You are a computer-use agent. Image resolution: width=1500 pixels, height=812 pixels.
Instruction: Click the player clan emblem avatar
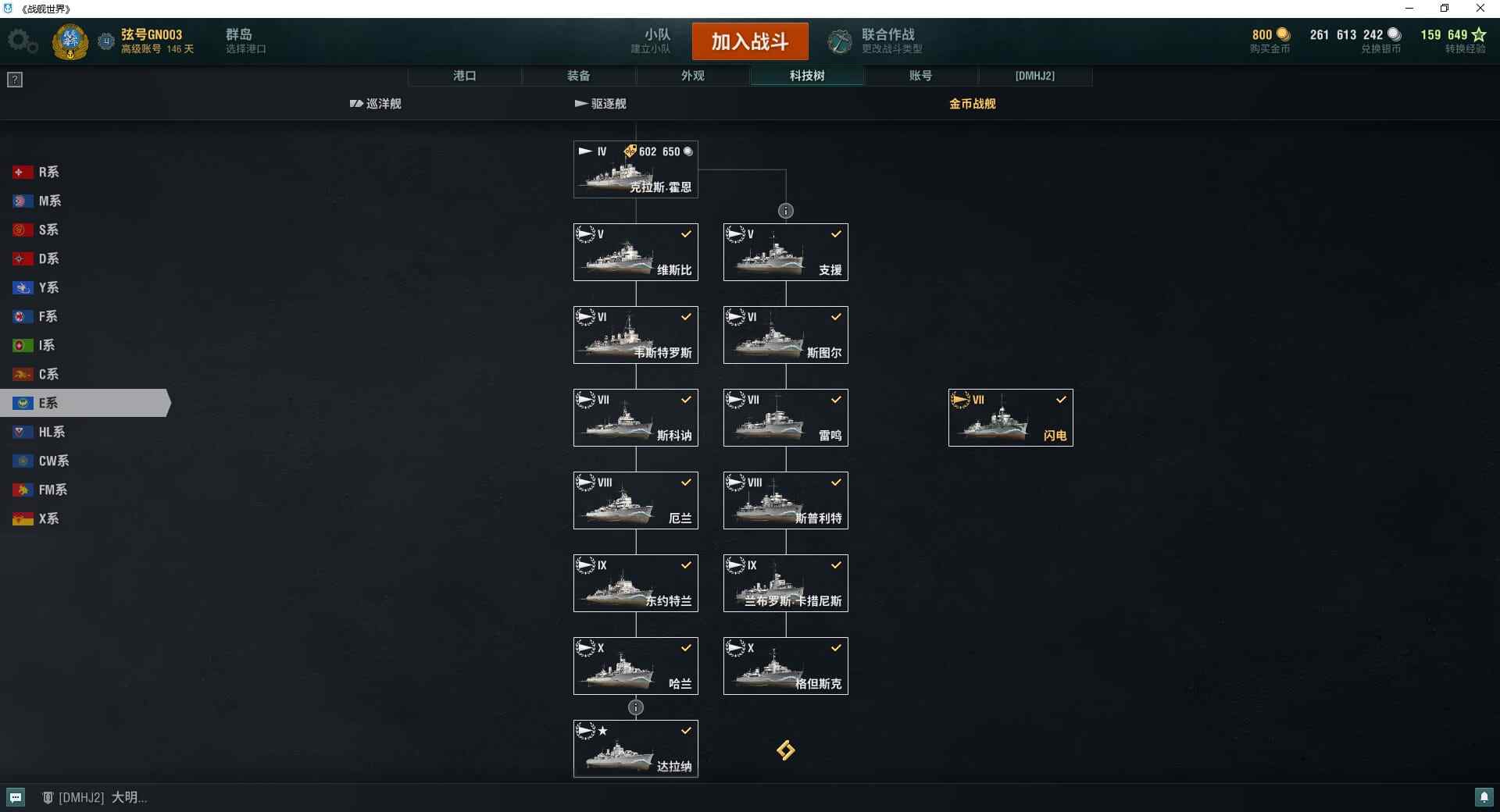pos(70,41)
